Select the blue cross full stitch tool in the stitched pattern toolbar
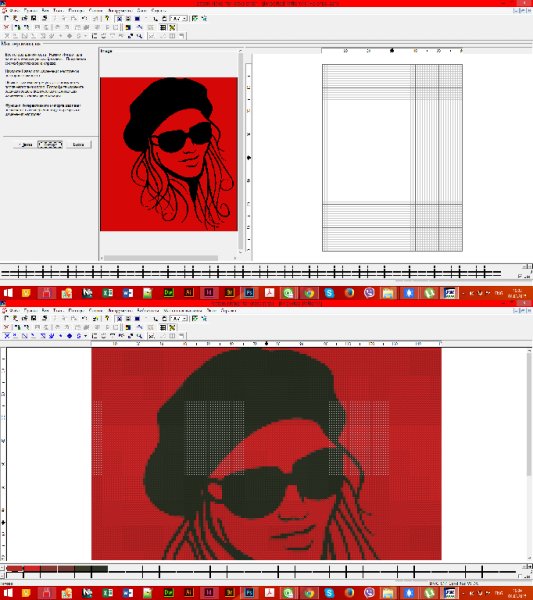Viewport: 533px width, 600px height. point(7,336)
